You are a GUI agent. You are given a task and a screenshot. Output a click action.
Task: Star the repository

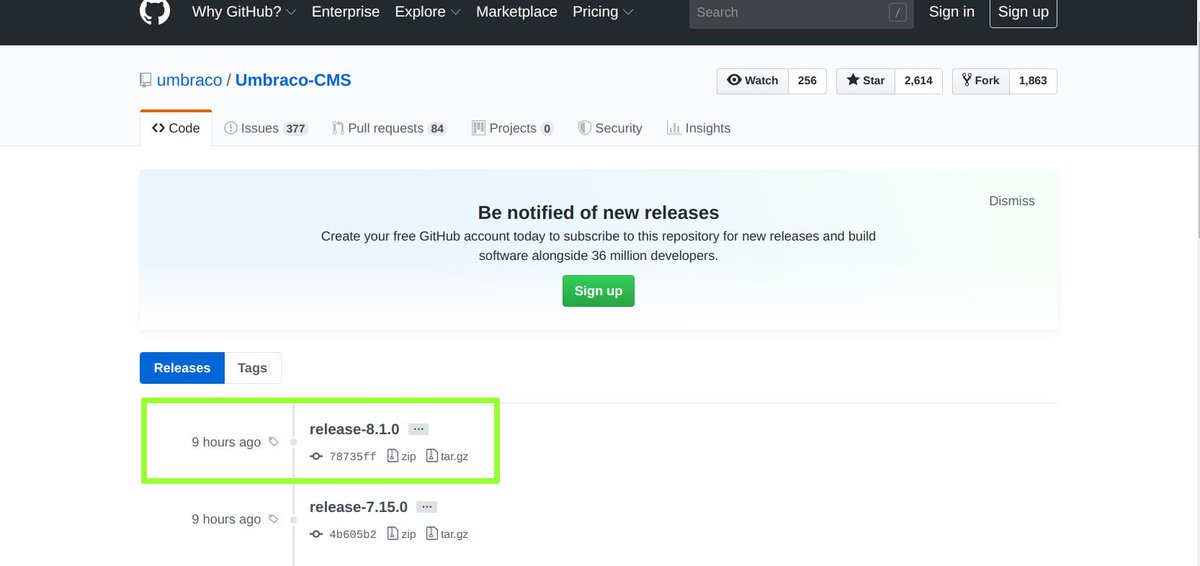coord(865,81)
